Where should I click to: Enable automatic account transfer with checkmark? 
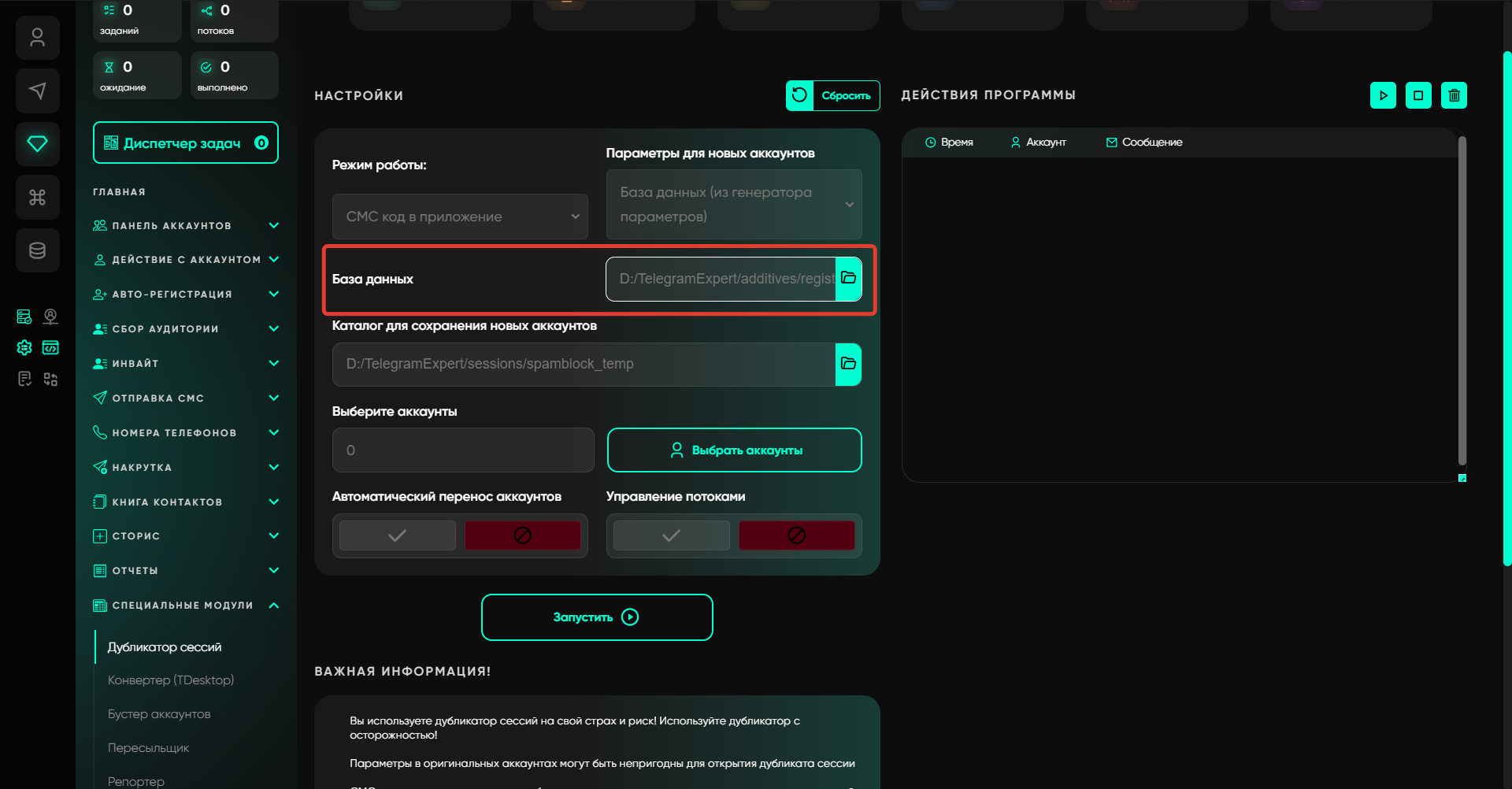click(398, 535)
